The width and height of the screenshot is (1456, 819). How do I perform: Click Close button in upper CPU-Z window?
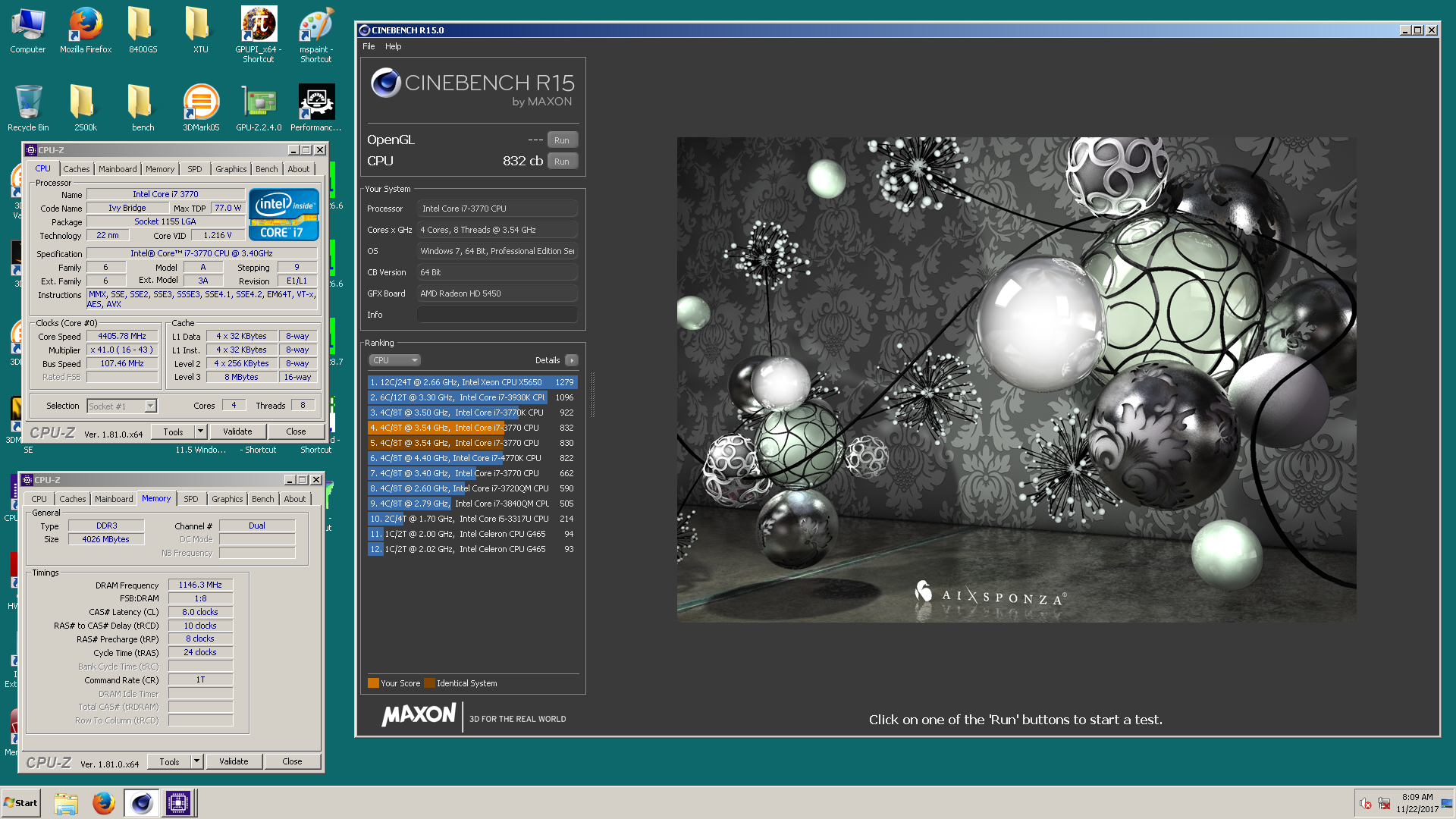pyautogui.click(x=296, y=432)
